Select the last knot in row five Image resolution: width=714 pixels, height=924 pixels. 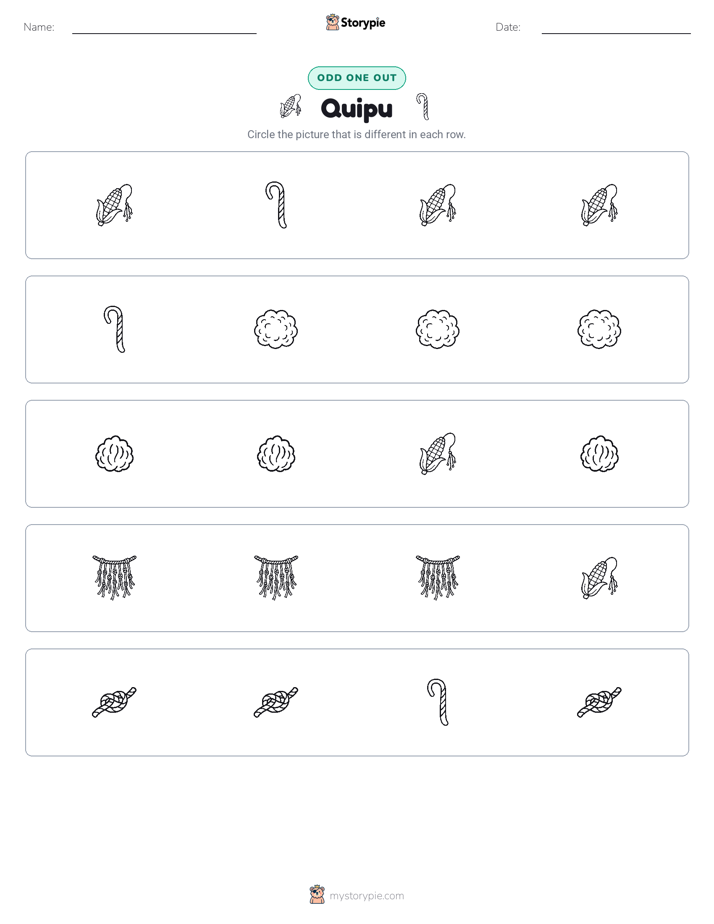[x=599, y=702]
